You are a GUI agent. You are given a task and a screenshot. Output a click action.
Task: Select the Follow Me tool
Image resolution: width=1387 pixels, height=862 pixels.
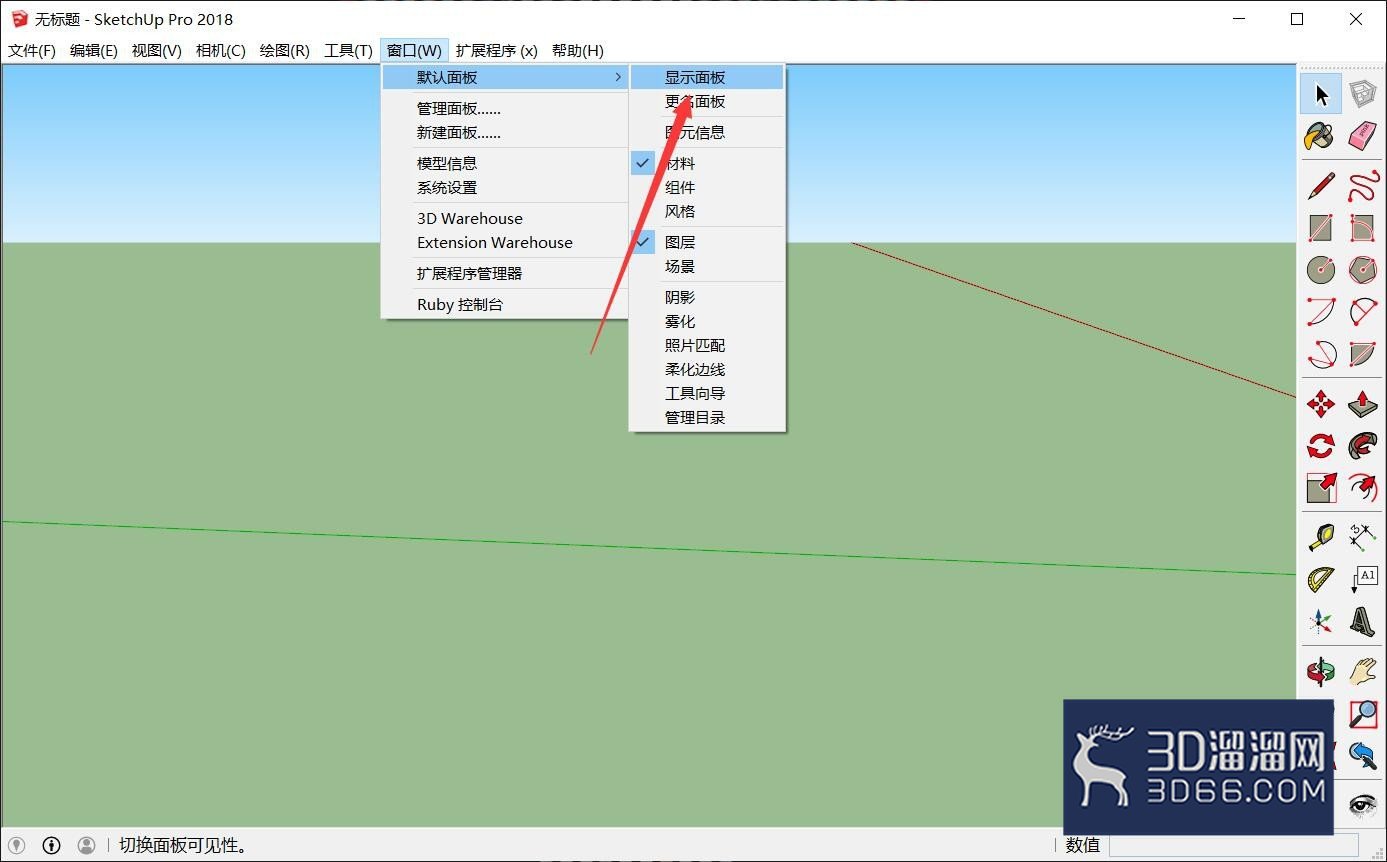click(x=1362, y=445)
